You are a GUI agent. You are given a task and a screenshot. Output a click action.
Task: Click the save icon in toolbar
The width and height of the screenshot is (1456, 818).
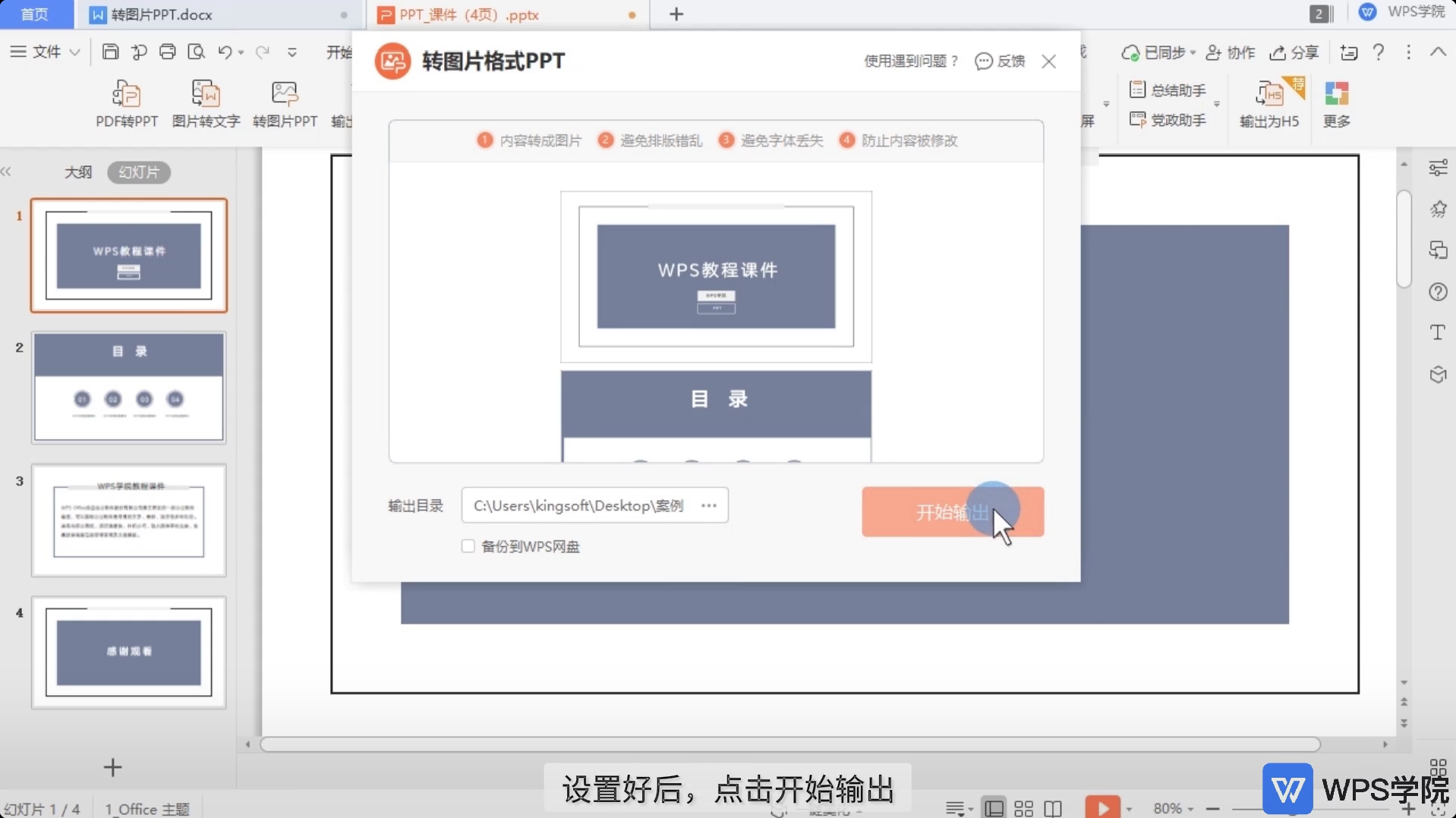coord(110,52)
